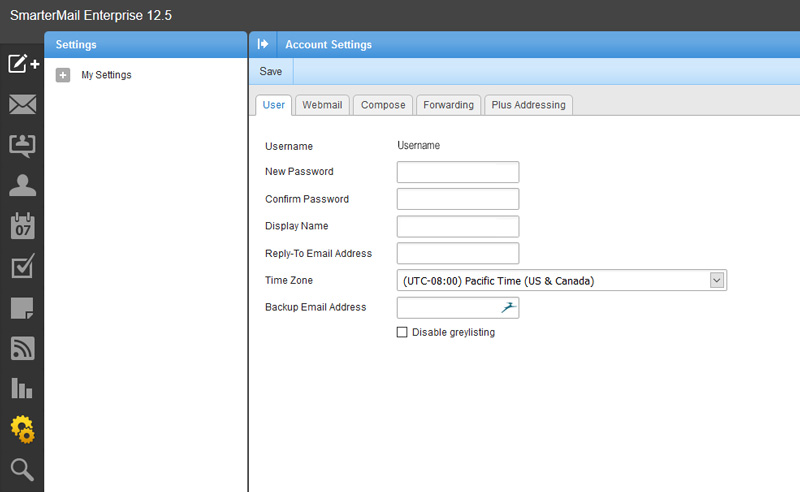Click the Save button

pos(270,71)
